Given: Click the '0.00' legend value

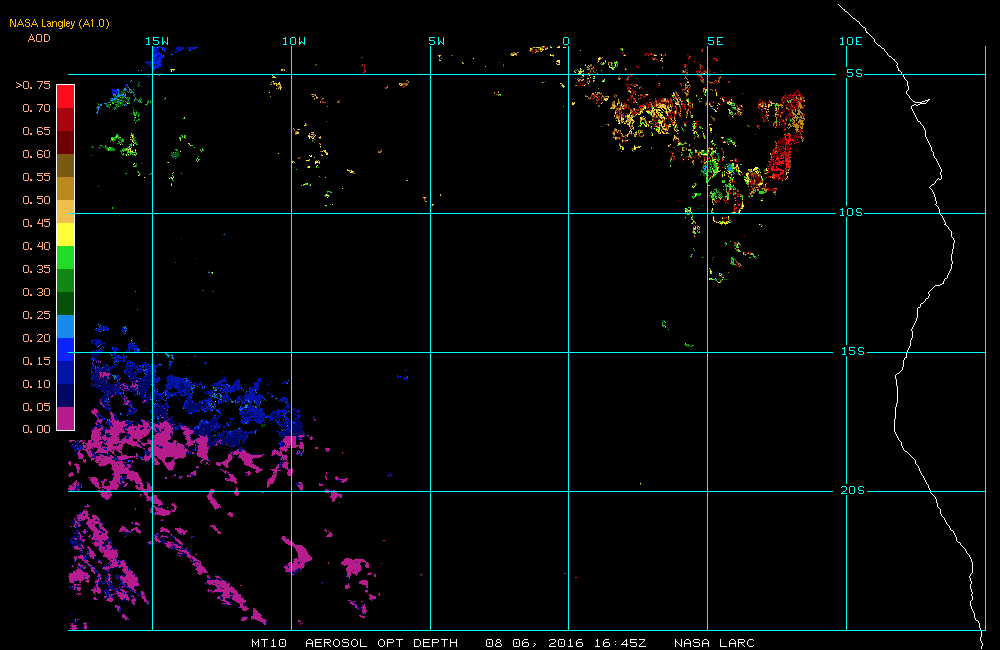Looking at the screenshot, I should pos(36,429).
